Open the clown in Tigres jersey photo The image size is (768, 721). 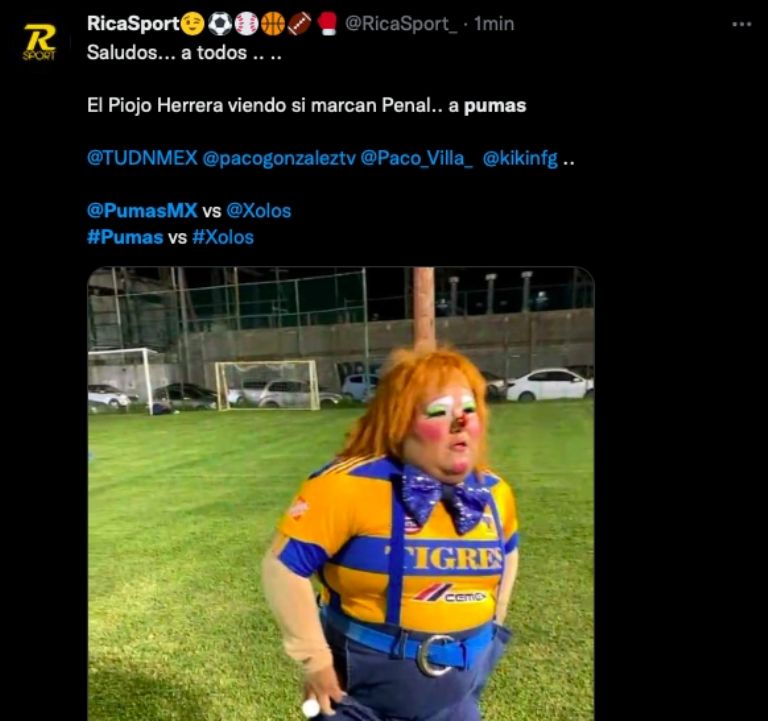[340, 493]
